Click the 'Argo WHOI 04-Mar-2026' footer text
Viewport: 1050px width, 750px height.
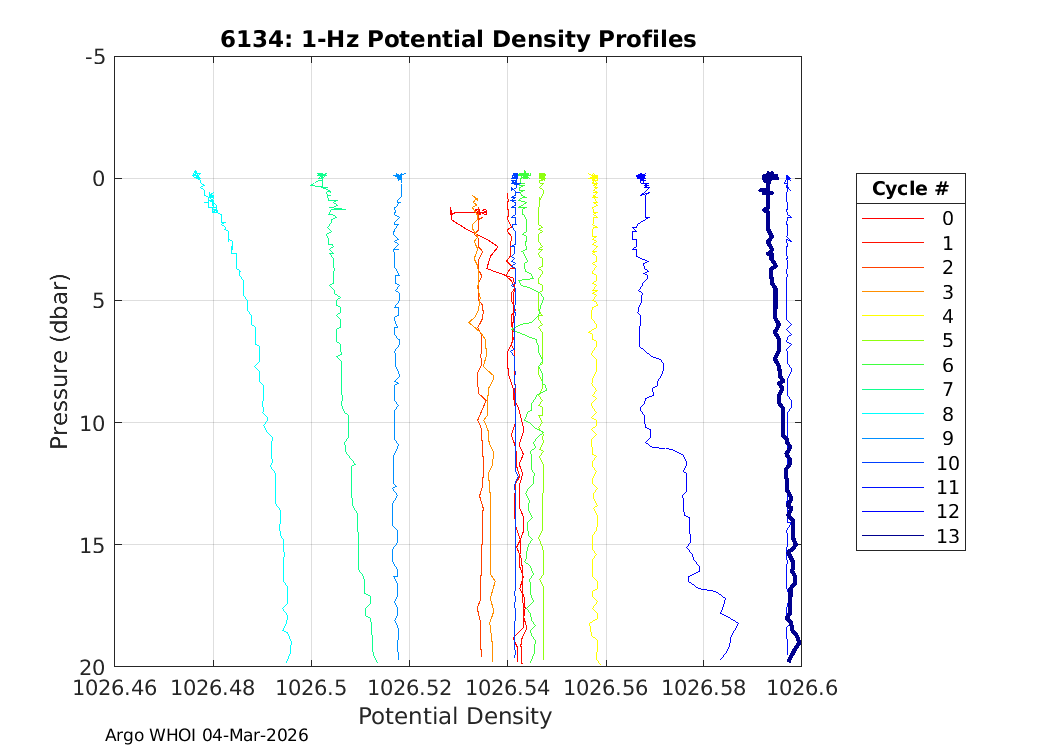(206, 735)
